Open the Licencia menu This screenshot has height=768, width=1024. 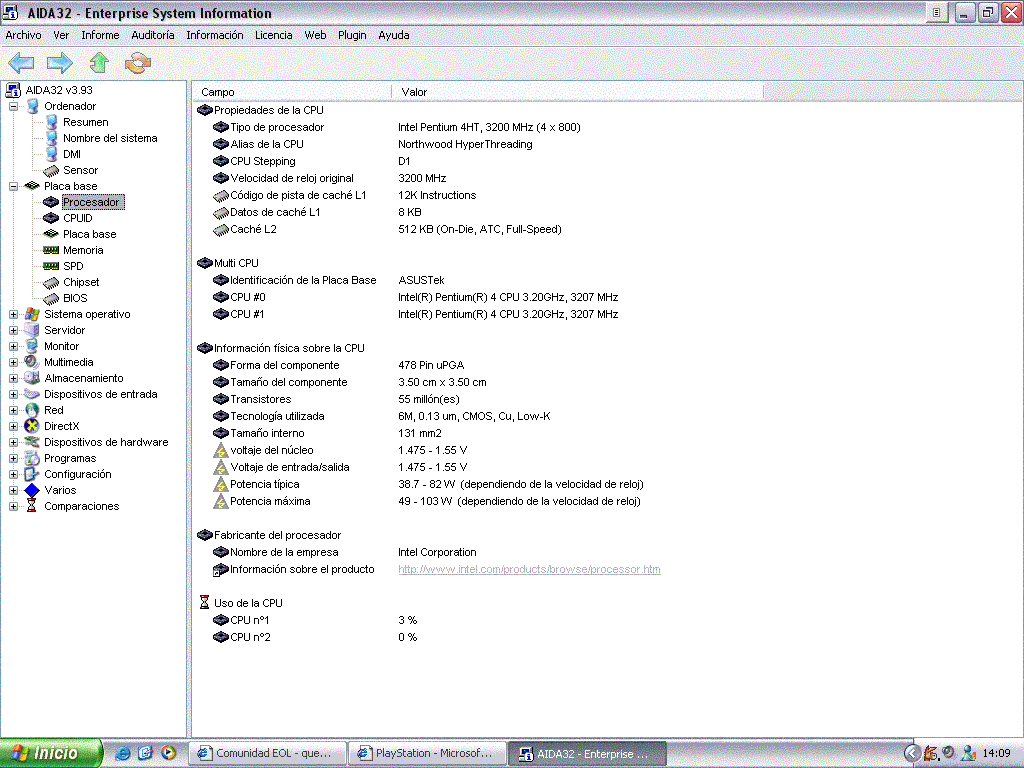[274, 35]
